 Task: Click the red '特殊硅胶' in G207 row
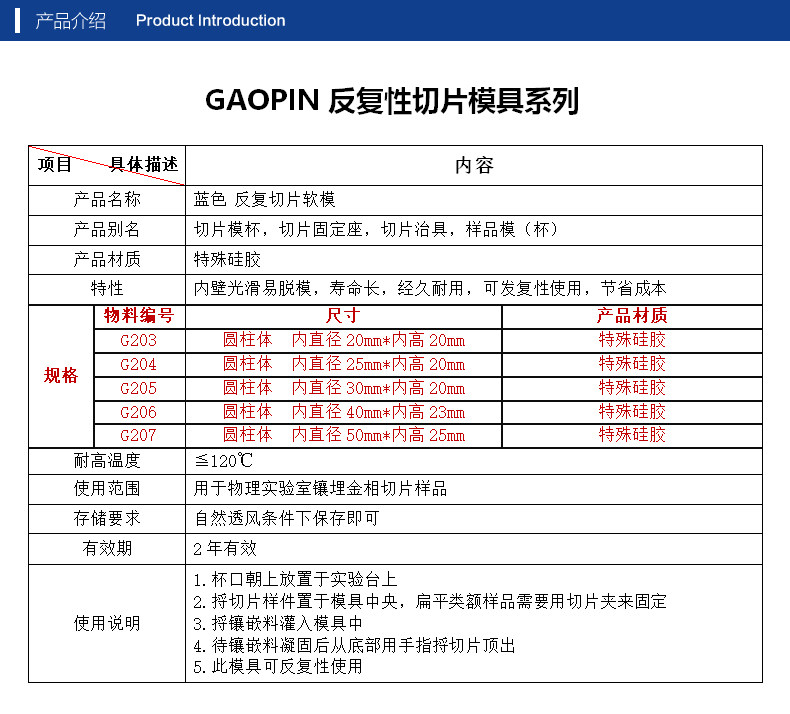(632, 435)
